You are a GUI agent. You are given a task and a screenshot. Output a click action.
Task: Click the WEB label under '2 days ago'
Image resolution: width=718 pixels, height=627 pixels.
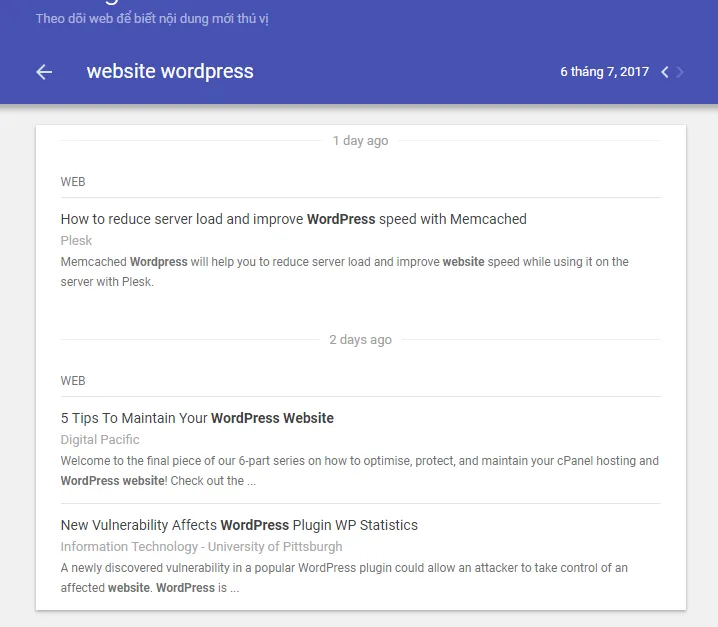73,381
